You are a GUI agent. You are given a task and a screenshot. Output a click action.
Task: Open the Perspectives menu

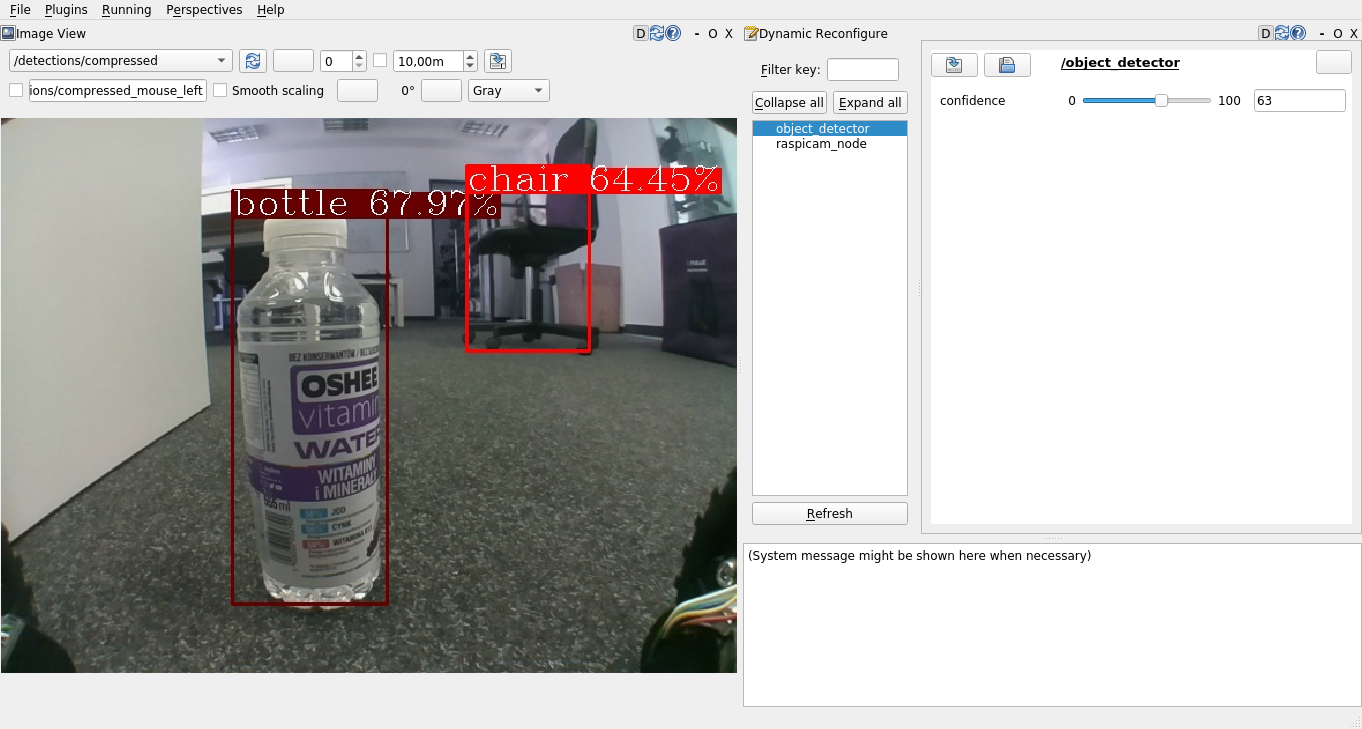coord(204,10)
